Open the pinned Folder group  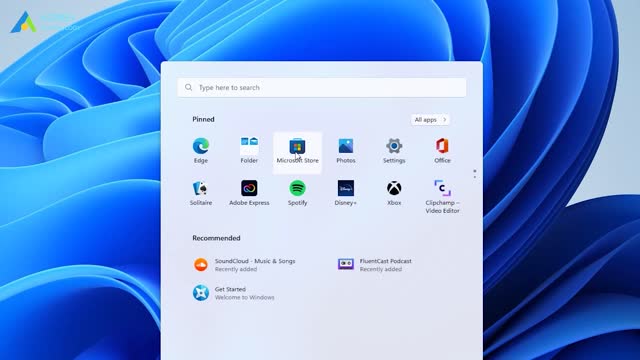pos(249,150)
